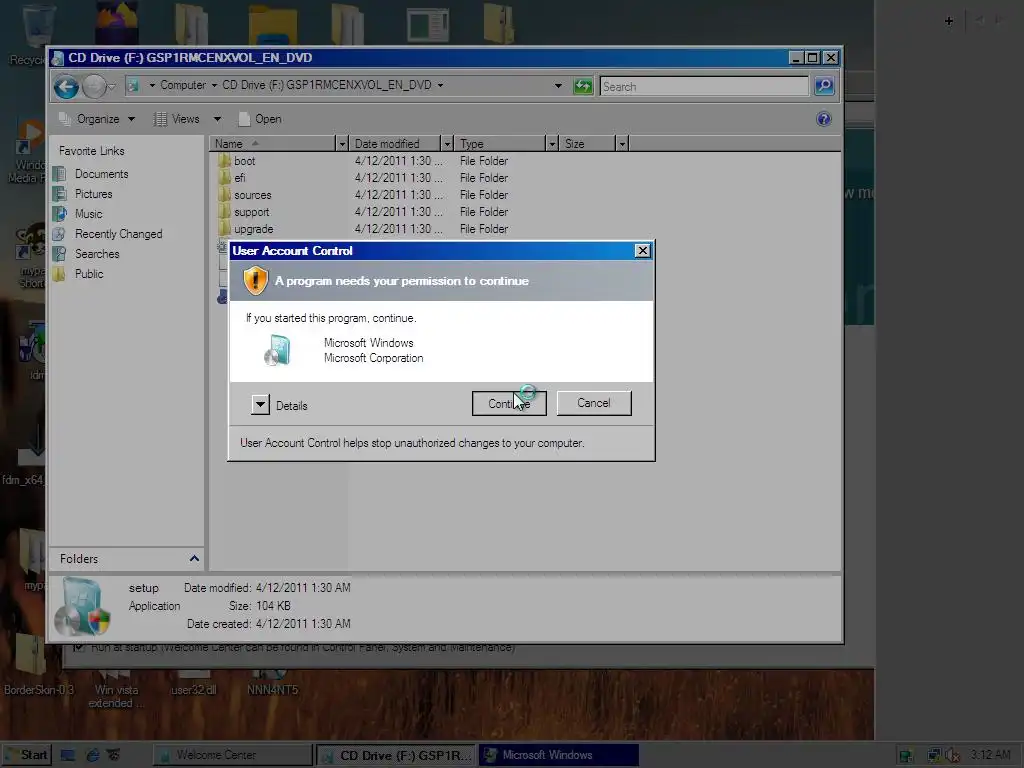Click the magnifier search button
The width and height of the screenshot is (1024, 768).
(824, 86)
